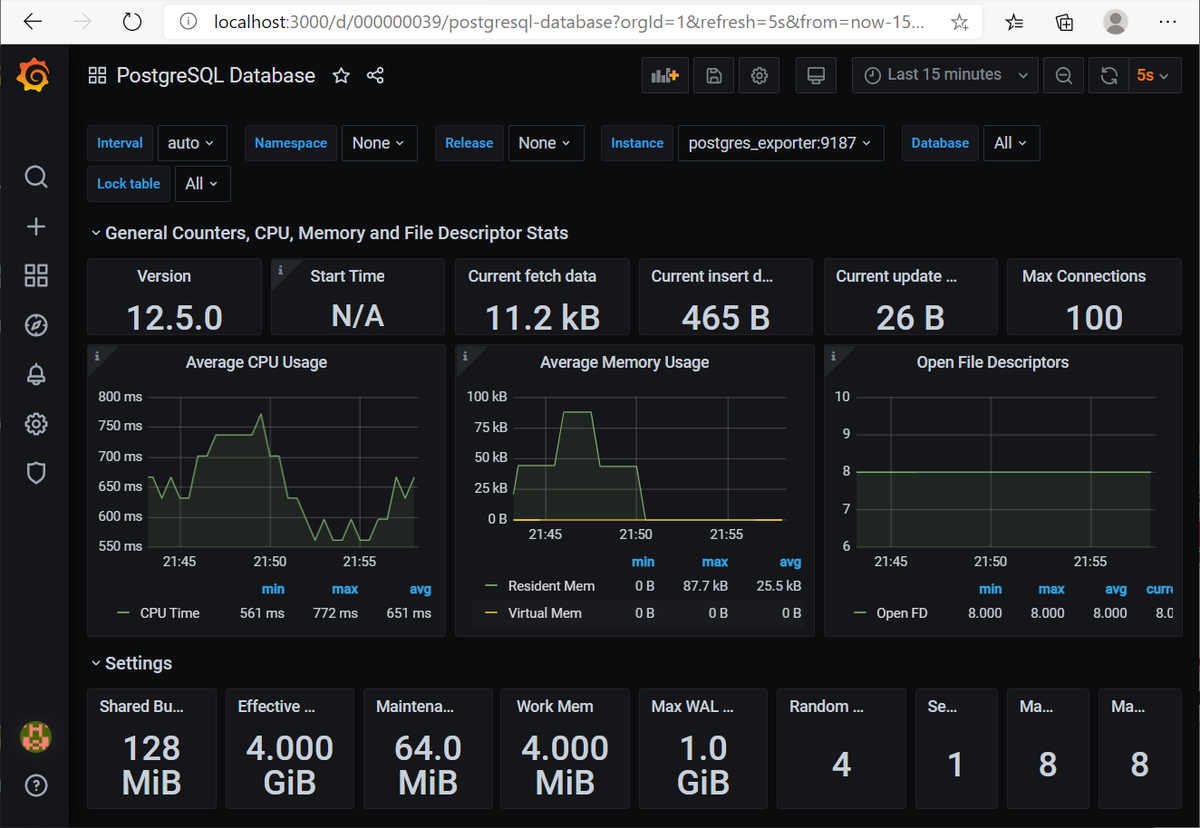
Task: Click info icon on Start Time panel
Action: point(281,270)
